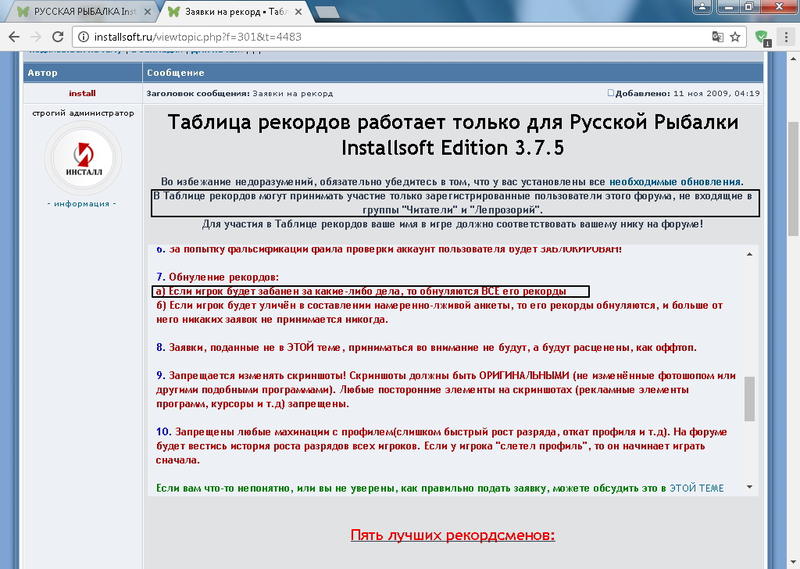Bookmark this page with the star icon

point(735,37)
